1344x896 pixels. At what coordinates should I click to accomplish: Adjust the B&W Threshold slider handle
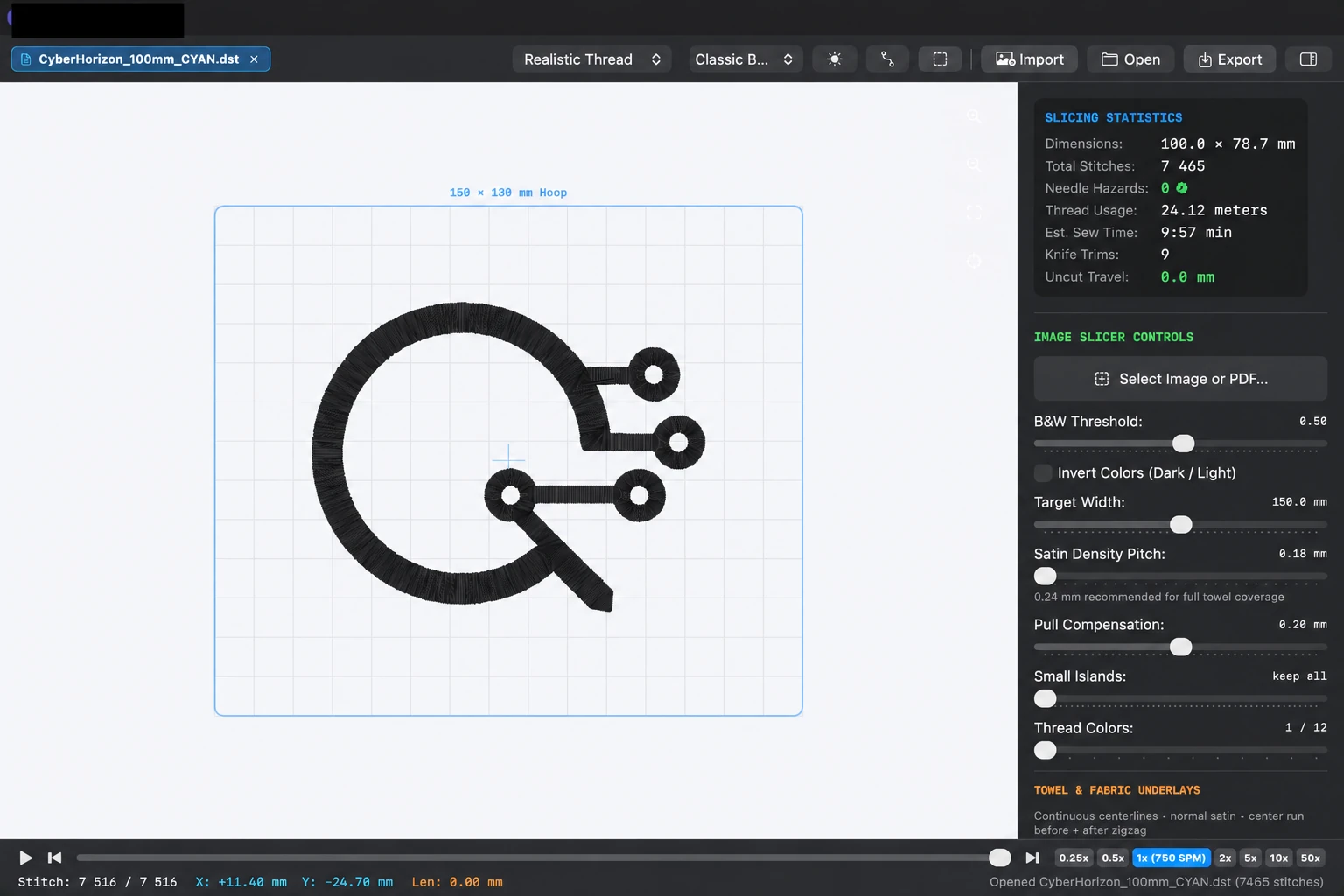1183,444
